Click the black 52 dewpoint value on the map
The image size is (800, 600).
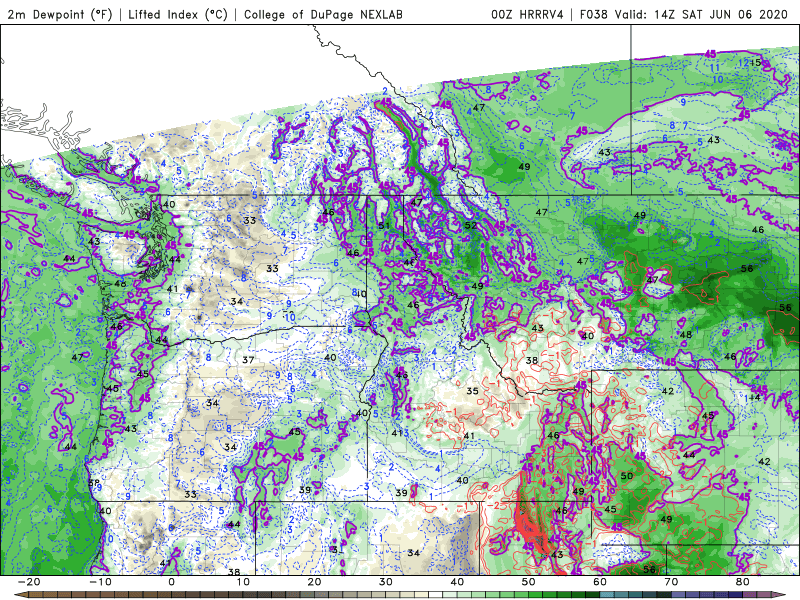(x=471, y=225)
